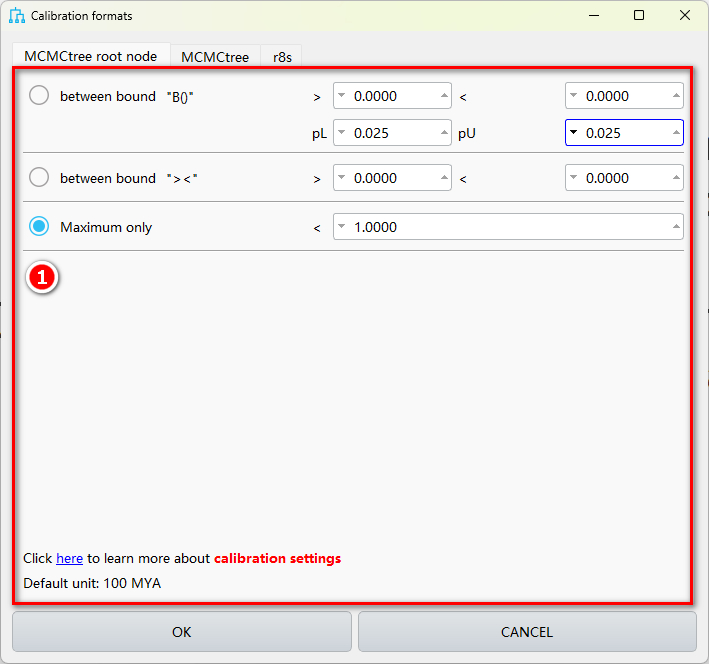Open the "here" calibration settings link
This screenshot has width=709, height=664.
(x=69, y=558)
